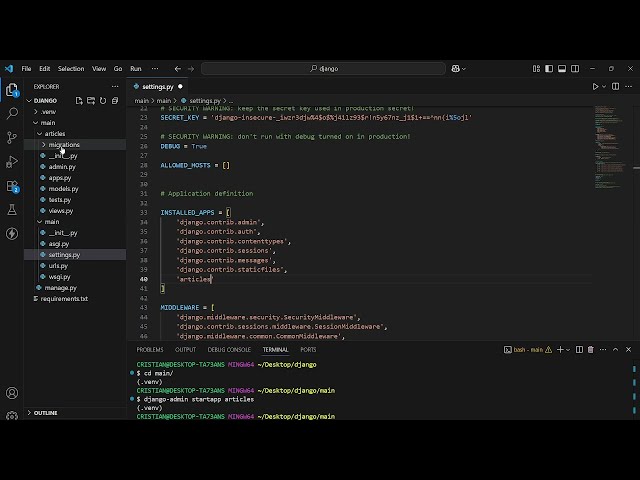Open the Testing flask view
The image size is (640, 480).
pos(12,210)
